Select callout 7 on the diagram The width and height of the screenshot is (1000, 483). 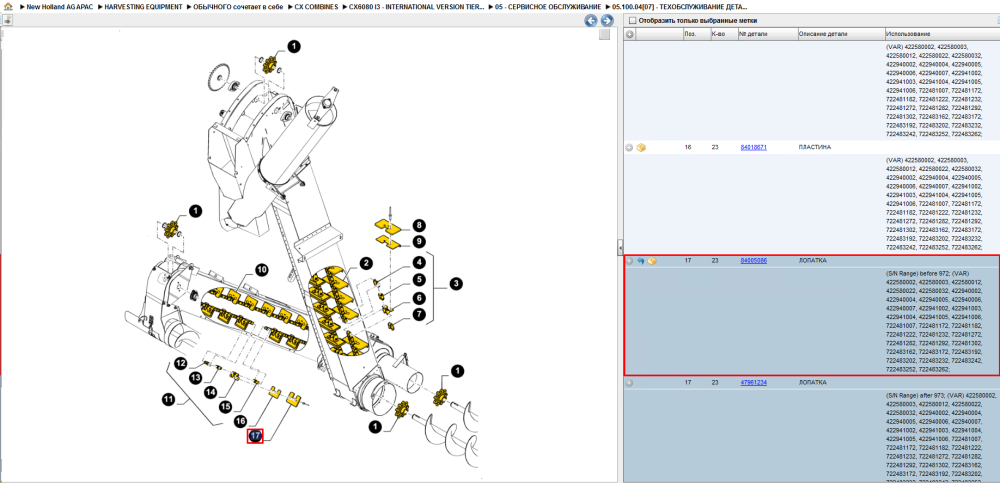tap(418, 315)
